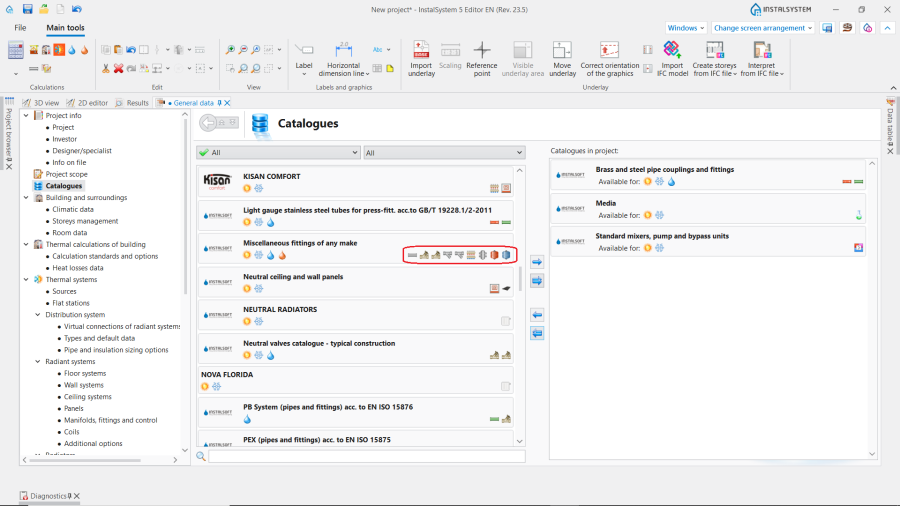Open the Windows dropdown menu
The width and height of the screenshot is (900, 506).
(x=685, y=28)
